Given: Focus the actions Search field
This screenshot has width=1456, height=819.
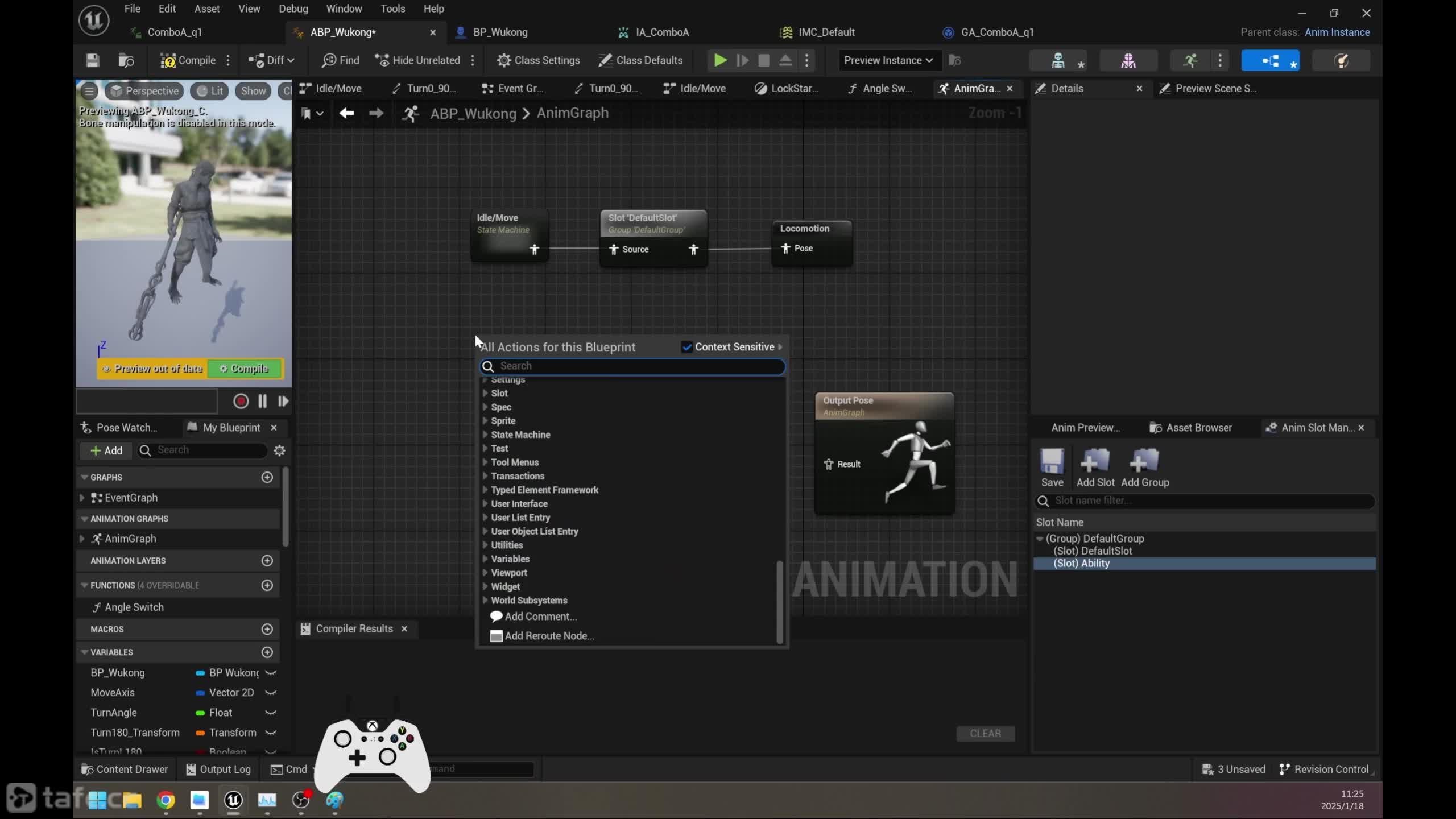Looking at the screenshot, I should coord(632,366).
